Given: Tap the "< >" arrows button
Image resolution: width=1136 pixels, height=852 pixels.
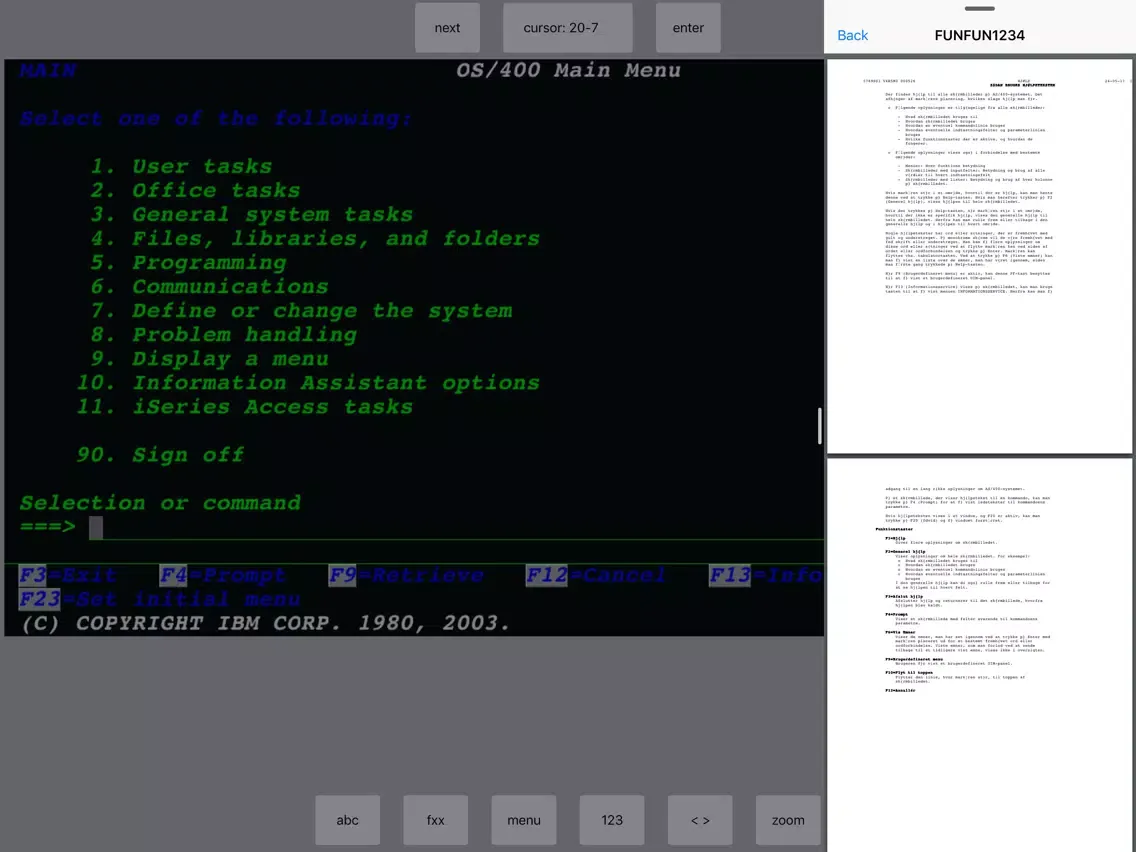Looking at the screenshot, I should [x=700, y=820].
